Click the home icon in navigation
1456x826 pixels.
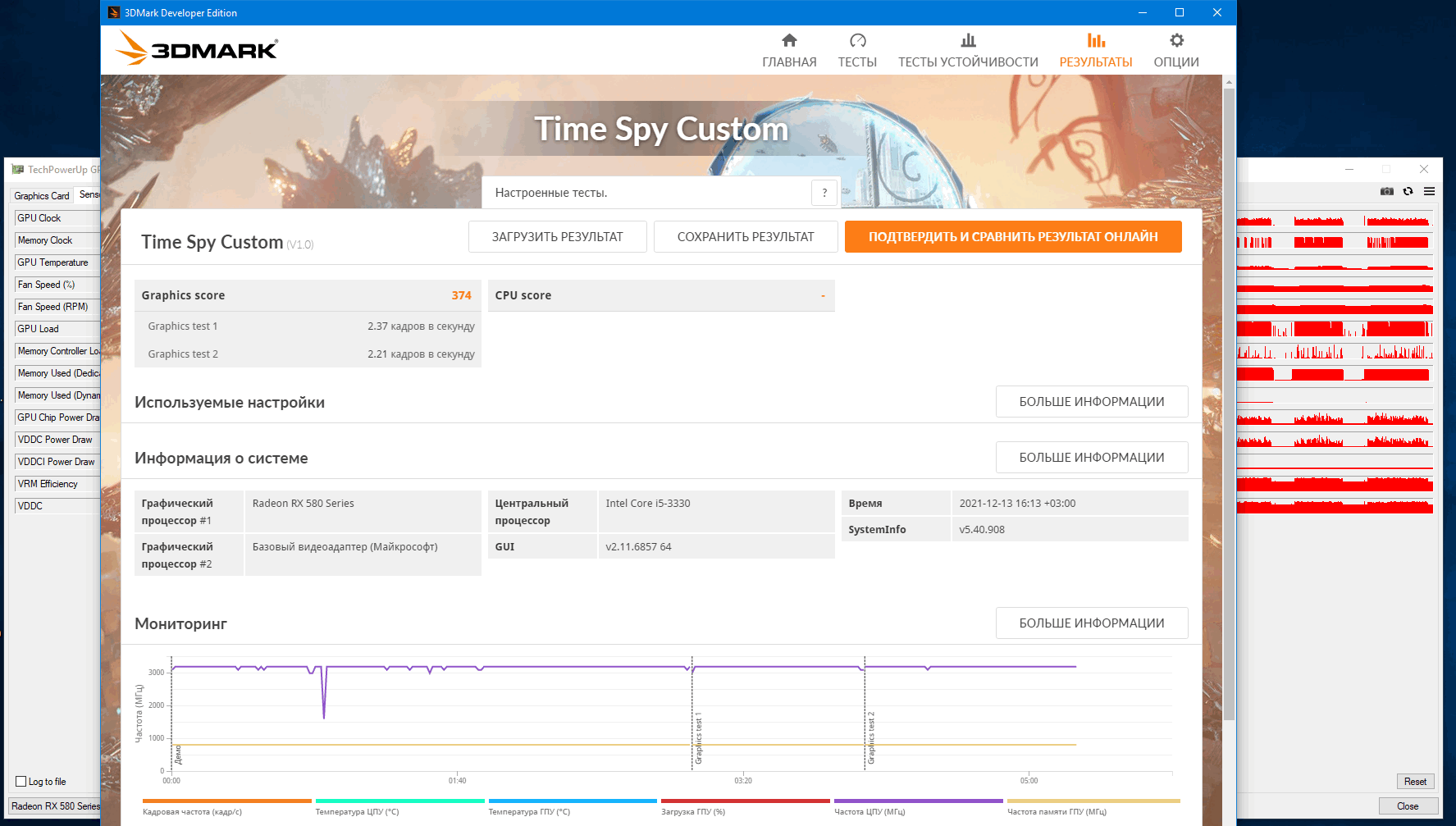[789, 40]
